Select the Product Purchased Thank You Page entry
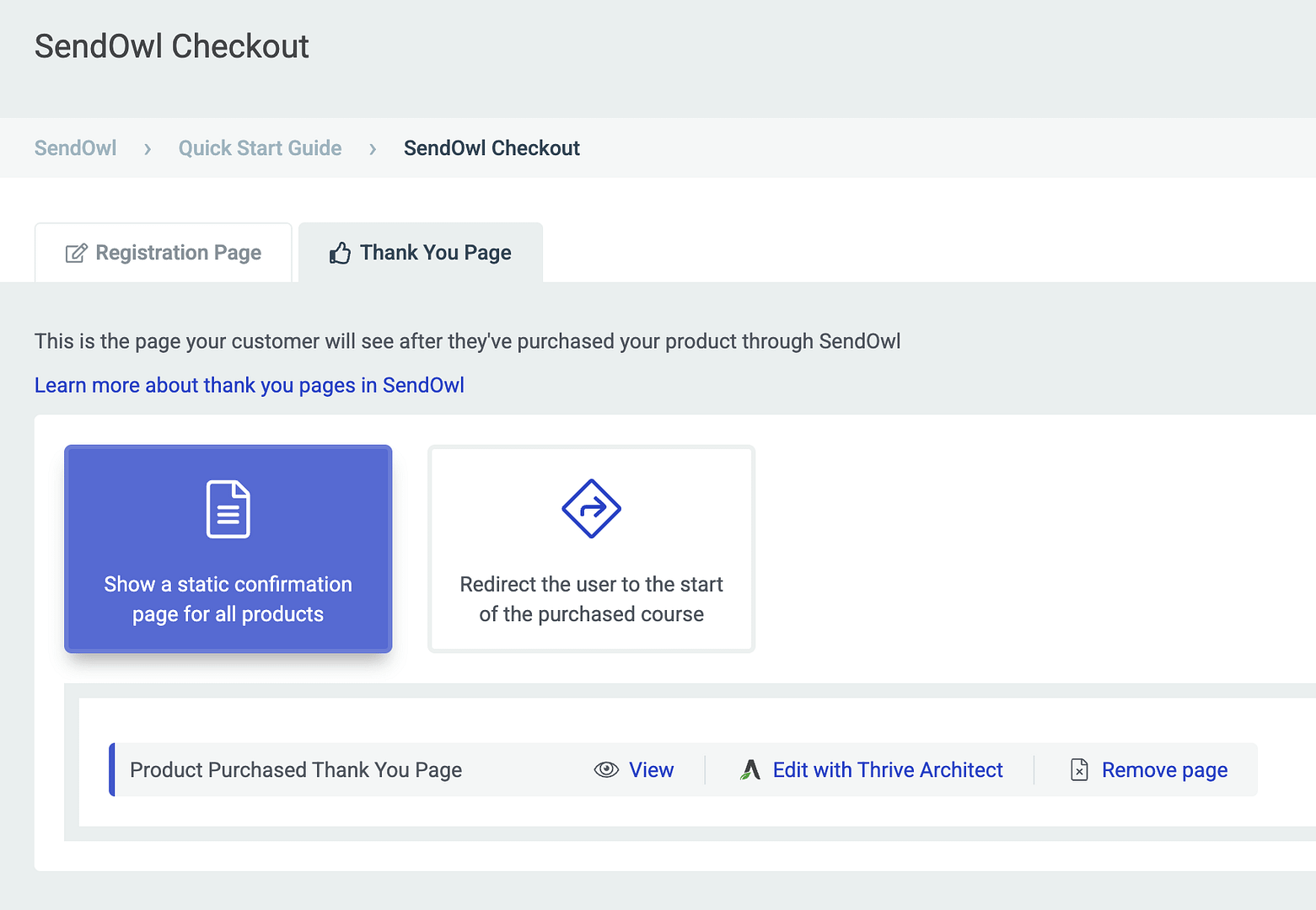 coord(296,769)
